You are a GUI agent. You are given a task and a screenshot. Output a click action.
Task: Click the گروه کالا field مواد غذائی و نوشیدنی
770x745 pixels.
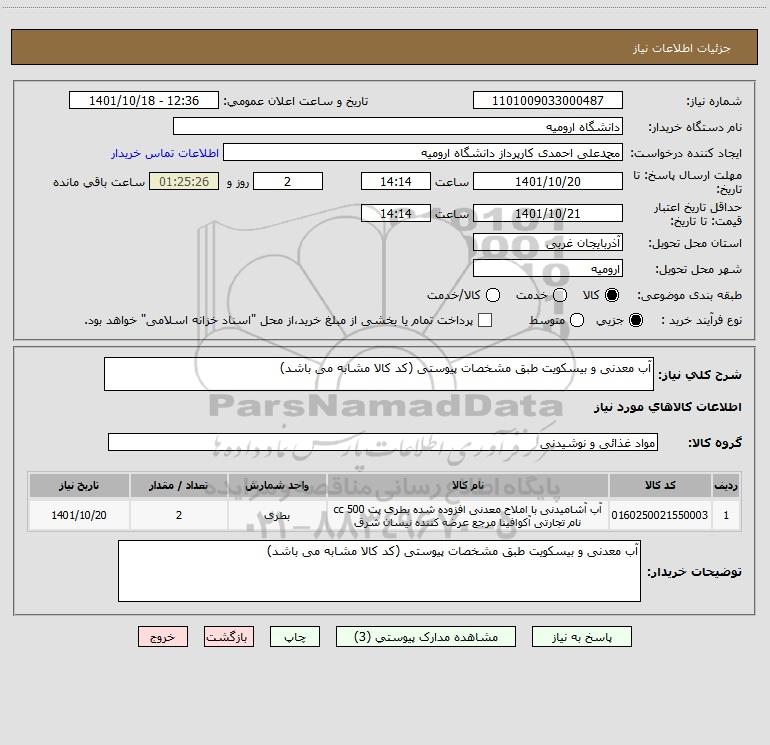[x=383, y=442]
